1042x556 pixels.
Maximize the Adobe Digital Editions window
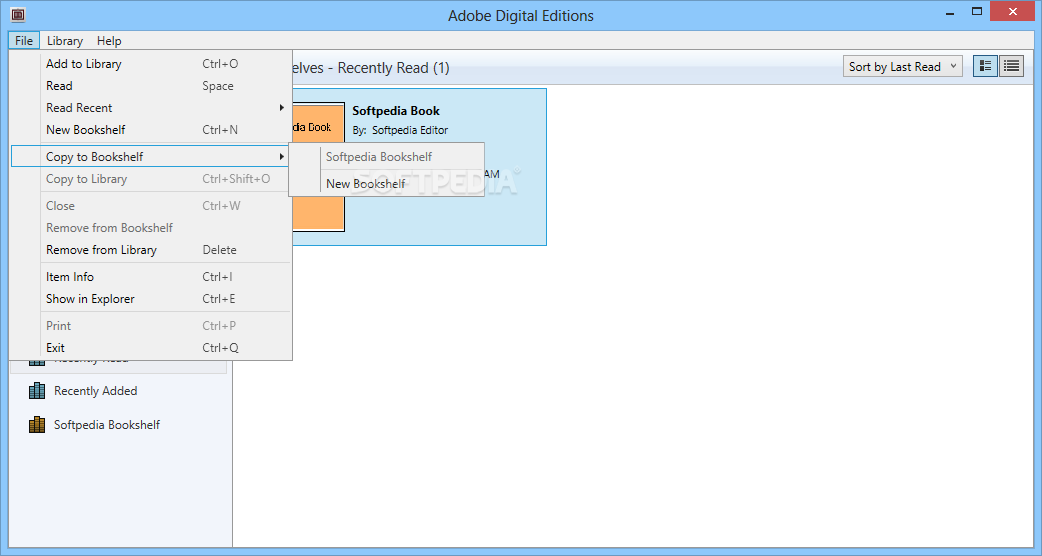pos(977,11)
